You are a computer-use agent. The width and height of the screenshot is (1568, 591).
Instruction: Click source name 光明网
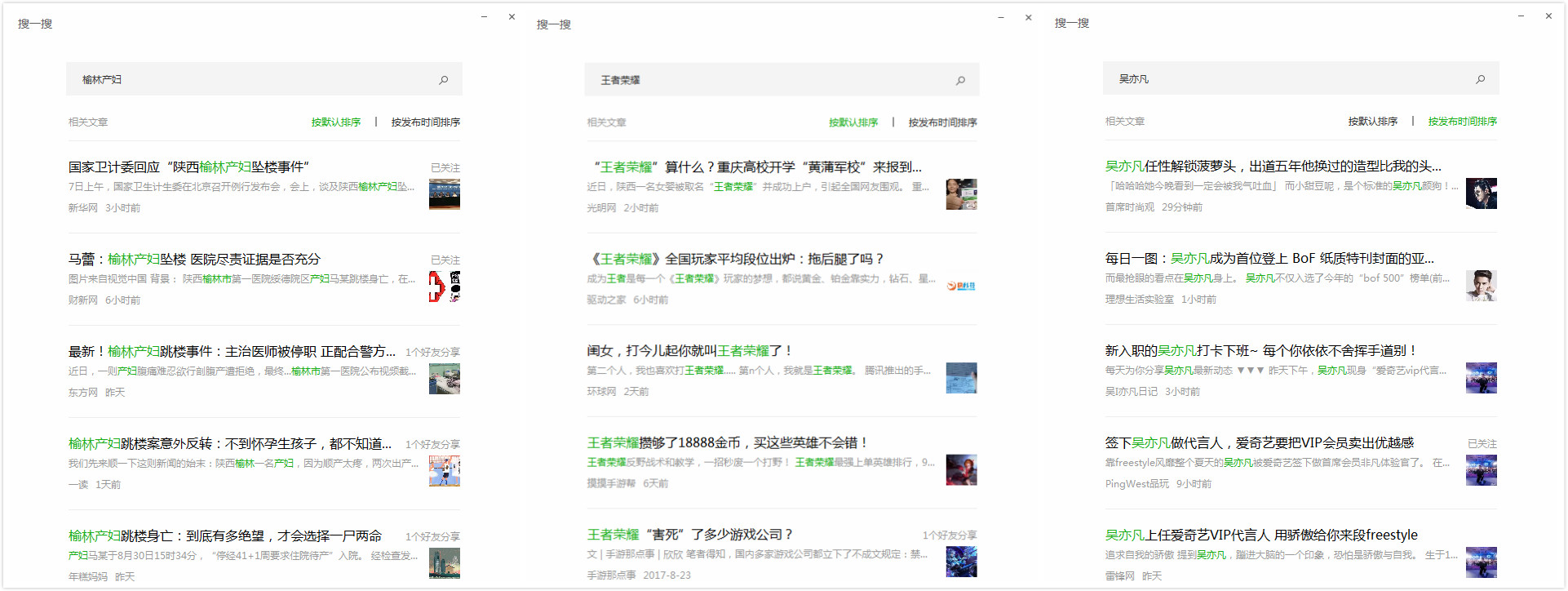pos(602,208)
